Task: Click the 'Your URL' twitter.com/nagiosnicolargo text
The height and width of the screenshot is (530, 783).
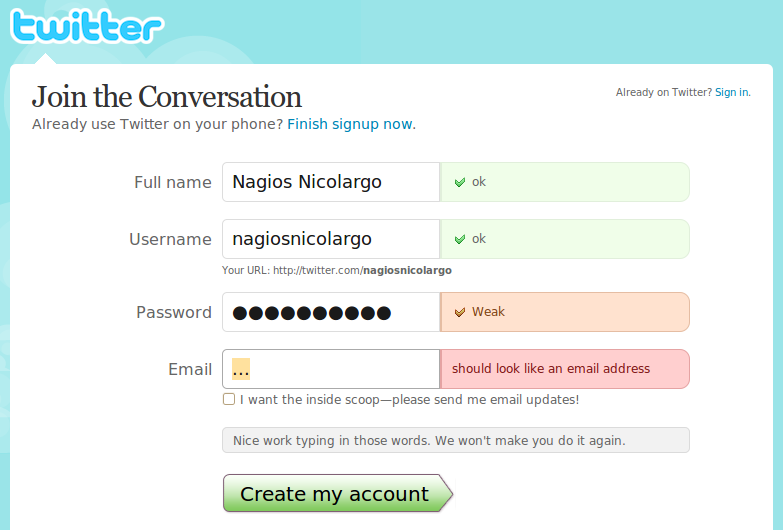Action: pyautogui.click(x=337, y=270)
